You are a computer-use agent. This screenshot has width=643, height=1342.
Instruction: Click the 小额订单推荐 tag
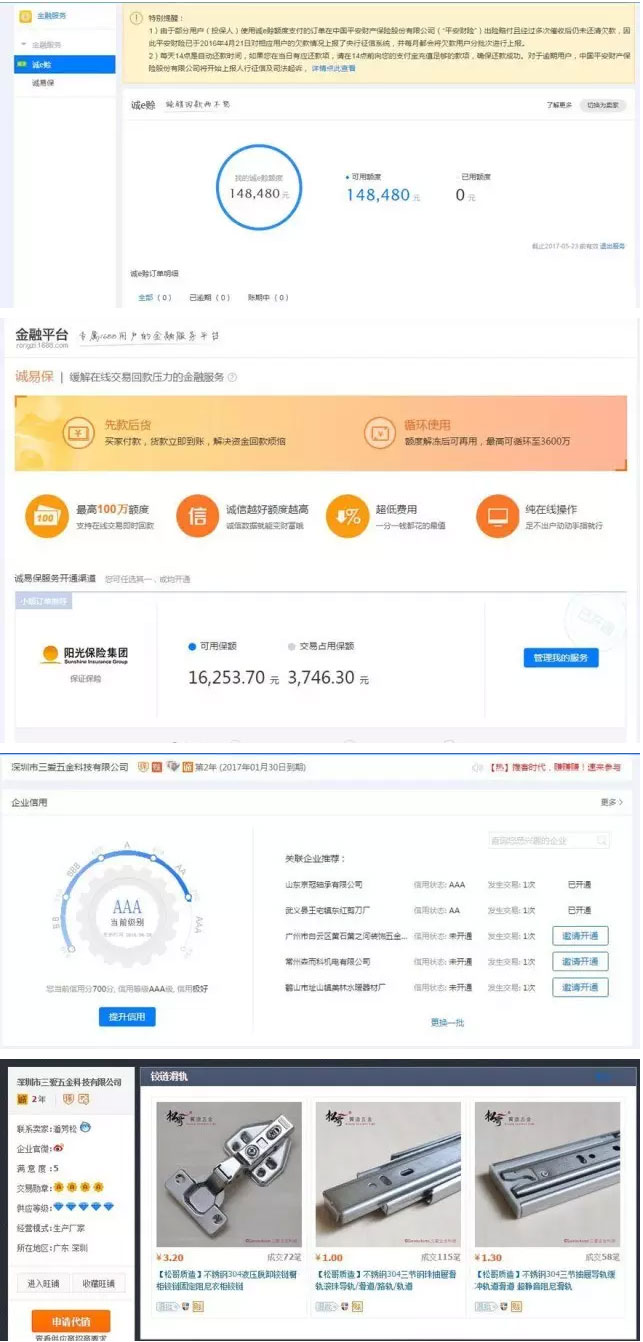tap(43, 601)
